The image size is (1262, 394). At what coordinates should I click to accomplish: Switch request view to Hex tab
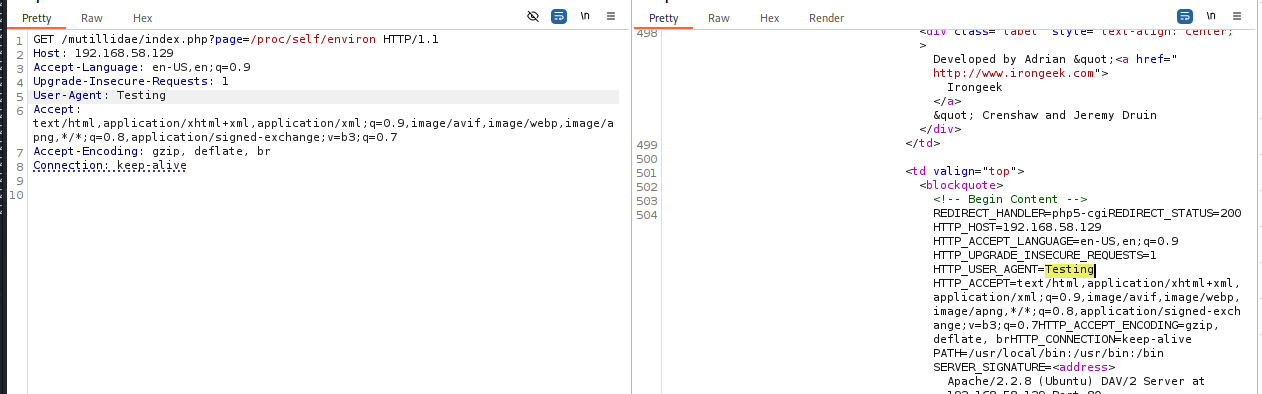click(x=142, y=18)
